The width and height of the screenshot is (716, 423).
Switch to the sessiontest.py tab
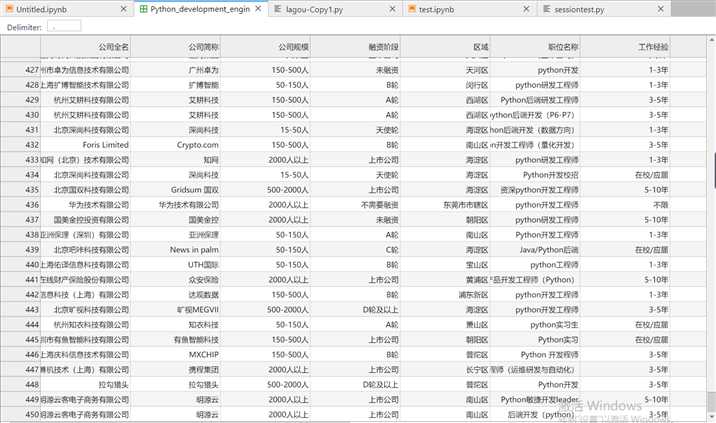604,9
